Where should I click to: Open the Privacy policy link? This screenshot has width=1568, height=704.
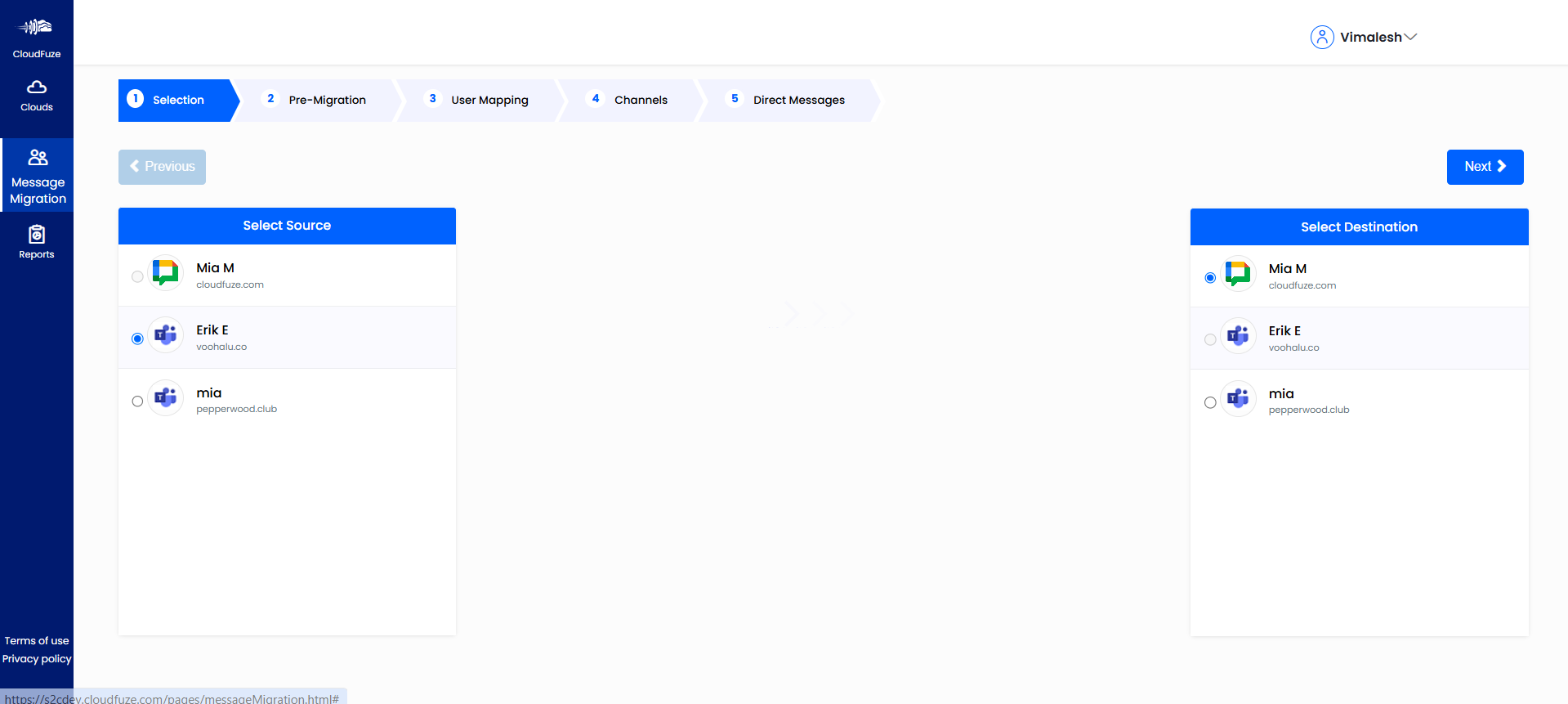tap(37, 659)
